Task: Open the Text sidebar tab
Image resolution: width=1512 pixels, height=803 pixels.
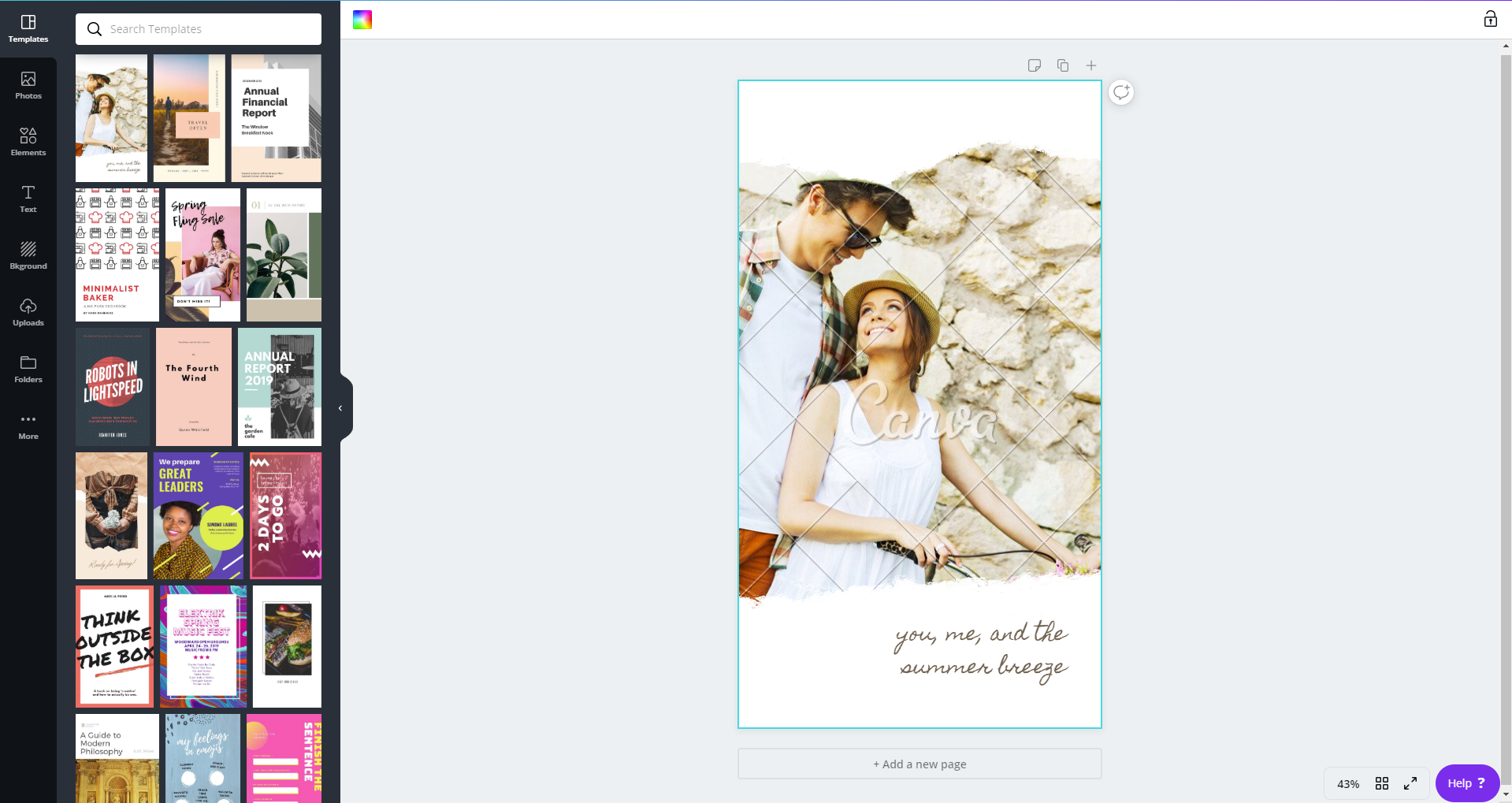Action: (28, 199)
